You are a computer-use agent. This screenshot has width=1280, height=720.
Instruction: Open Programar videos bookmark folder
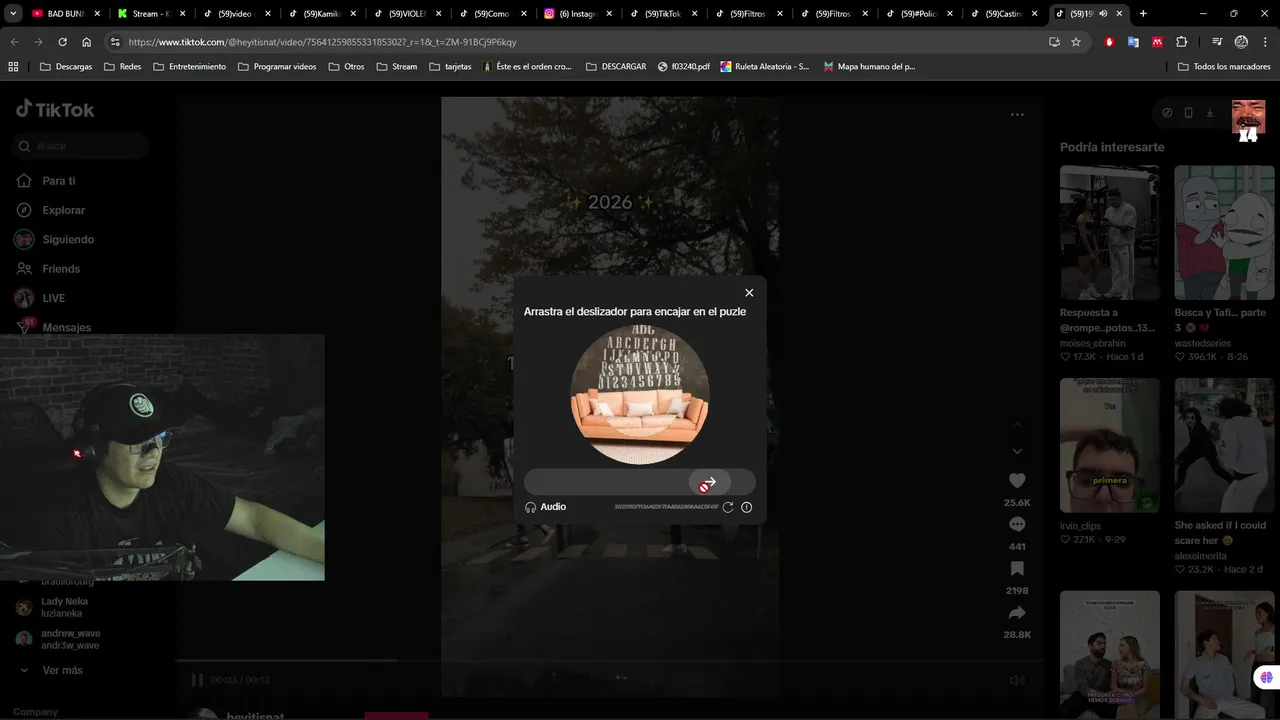[277, 67]
